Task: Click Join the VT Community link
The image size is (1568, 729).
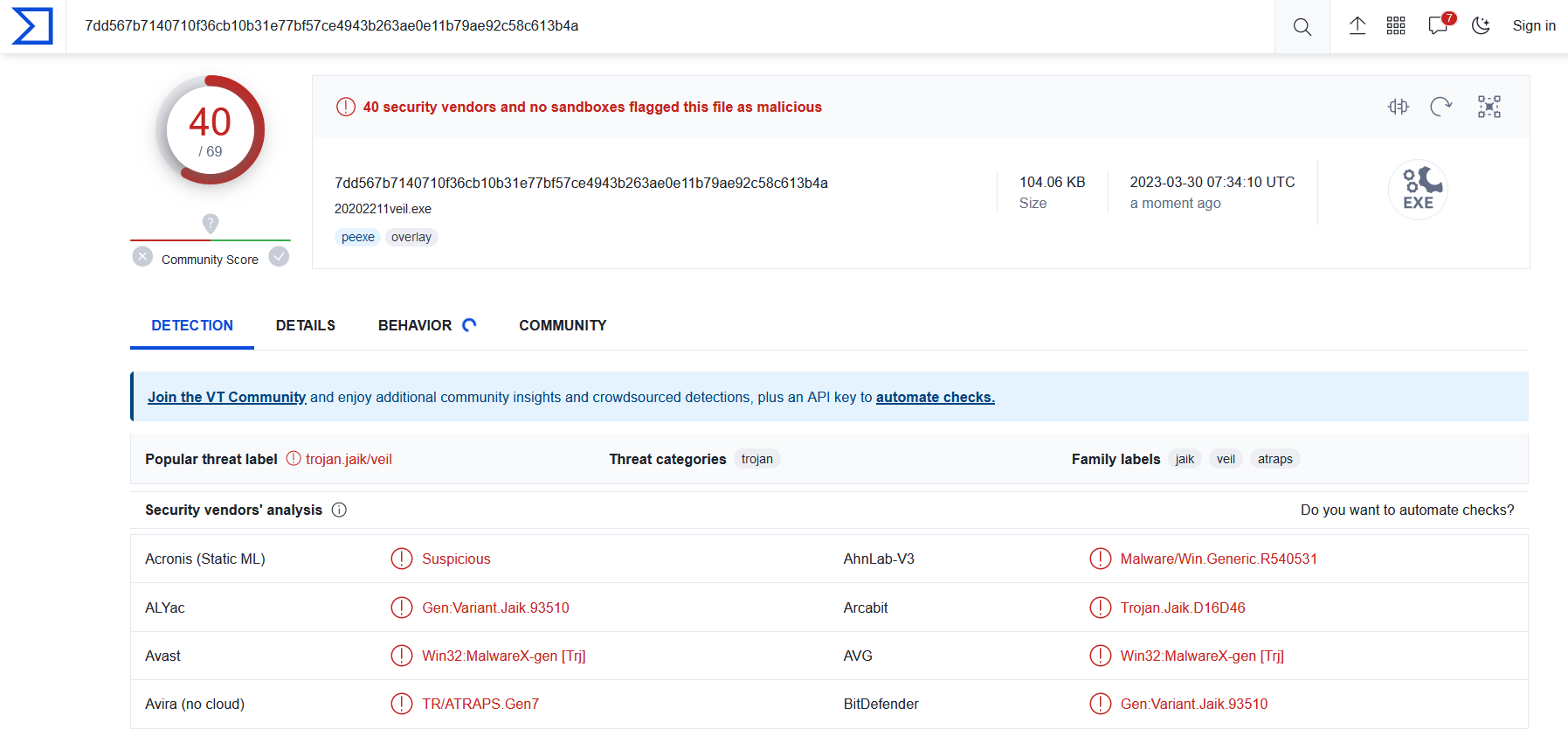Action: click(226, 397)
